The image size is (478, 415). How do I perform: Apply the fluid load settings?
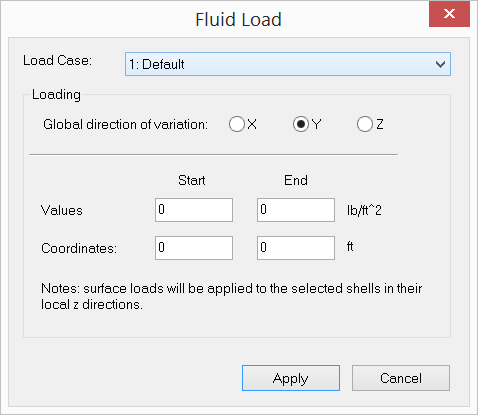(x=291, y=378)
